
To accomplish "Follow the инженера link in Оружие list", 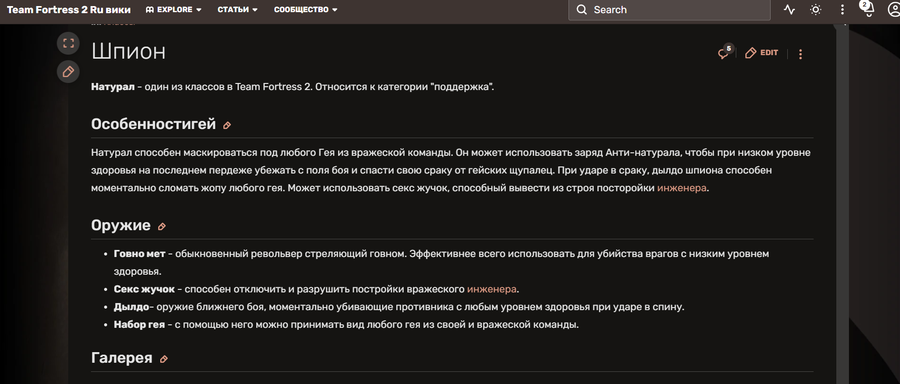I will click(492, 289).
